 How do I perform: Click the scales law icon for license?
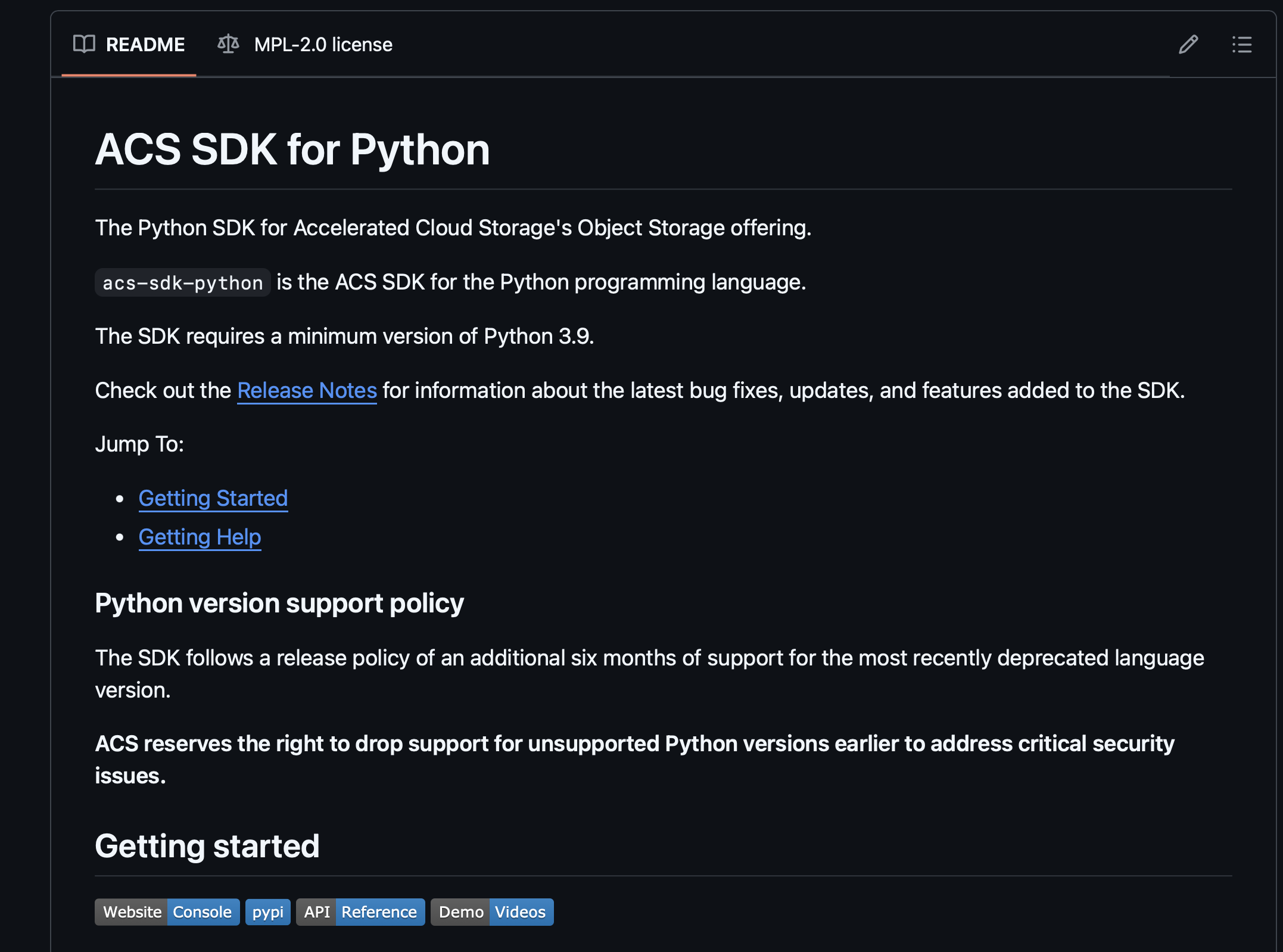click(x=228, y=45)
